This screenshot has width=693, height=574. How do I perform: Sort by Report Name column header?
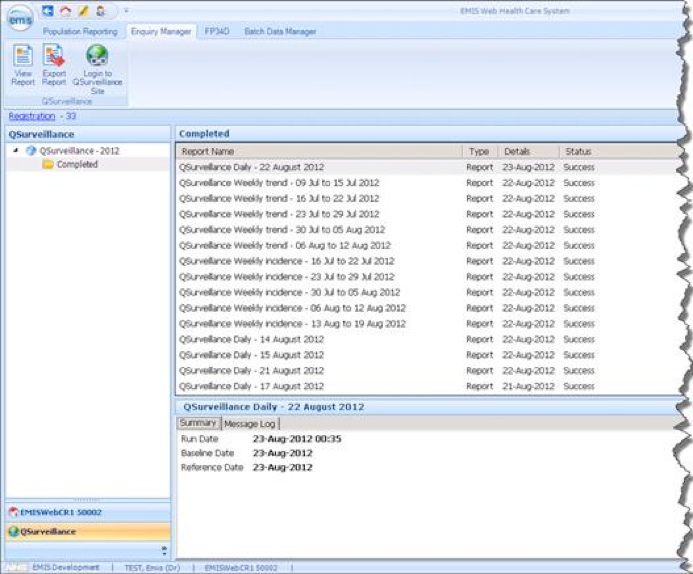coord(319,152)
